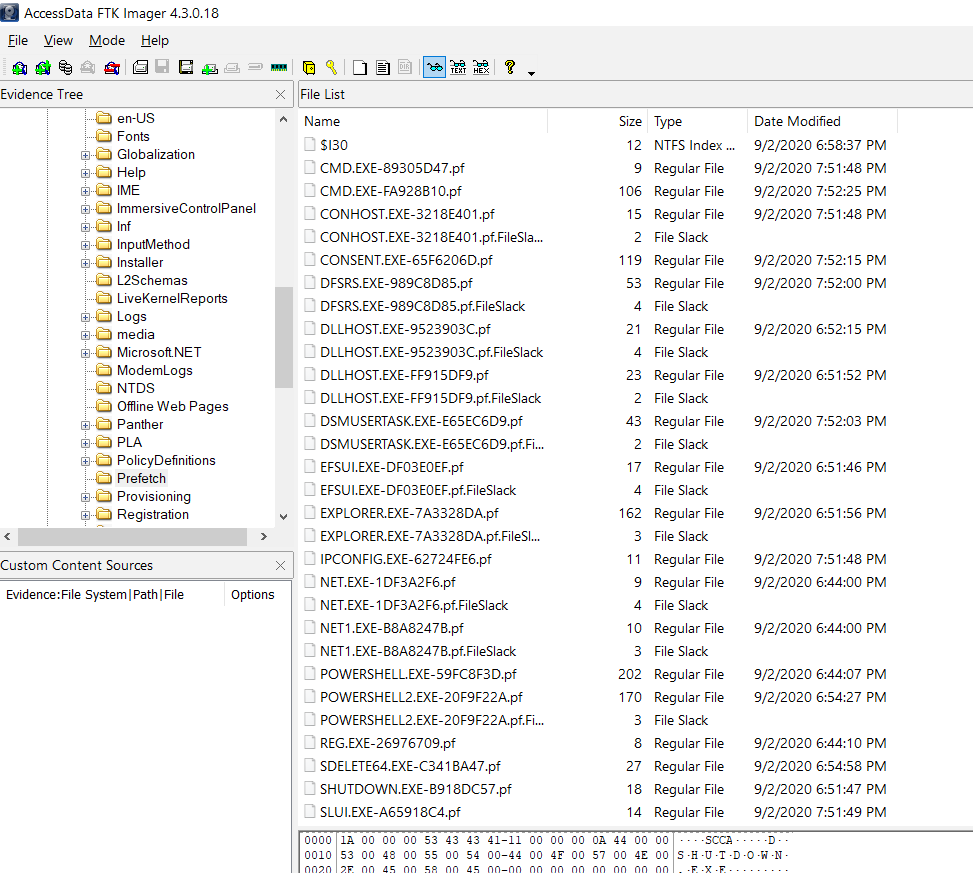Open the Mode menu
Screen dimensions: 973x873
pyautogui.click(x=107, y=40)
